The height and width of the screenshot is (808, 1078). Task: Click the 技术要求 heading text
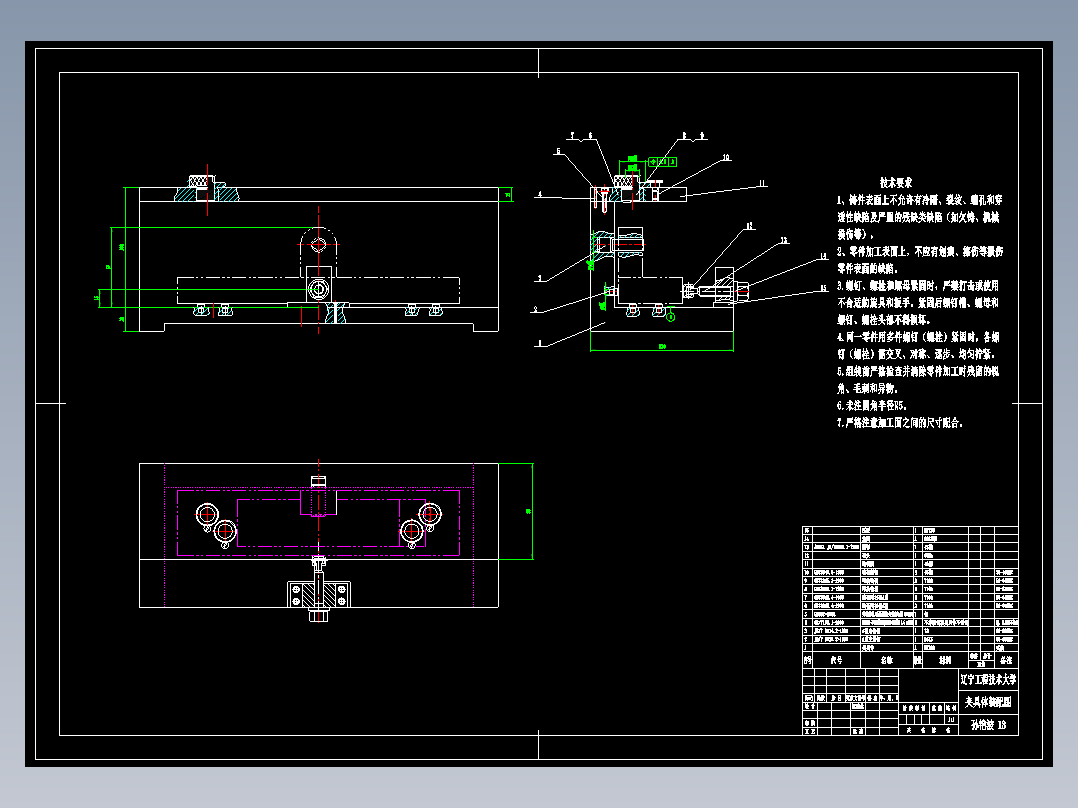tap(896, 183)
